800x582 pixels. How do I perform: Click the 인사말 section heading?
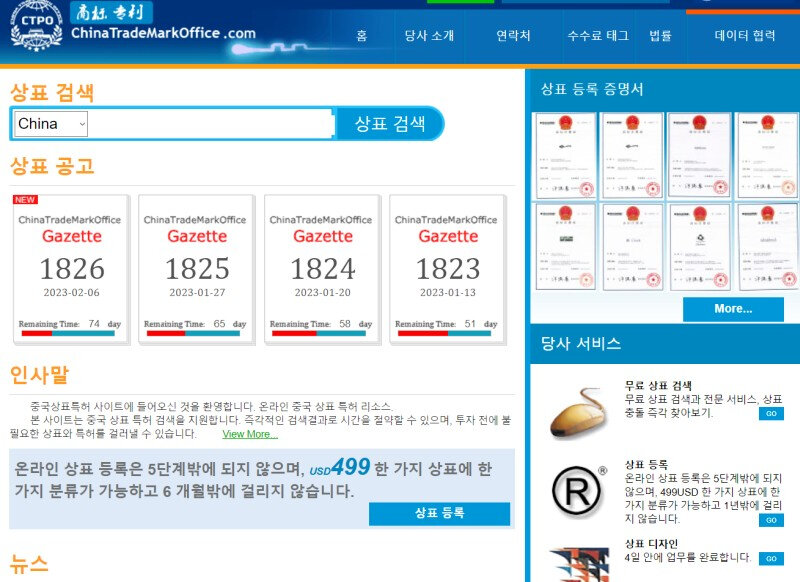click(39, 375)
